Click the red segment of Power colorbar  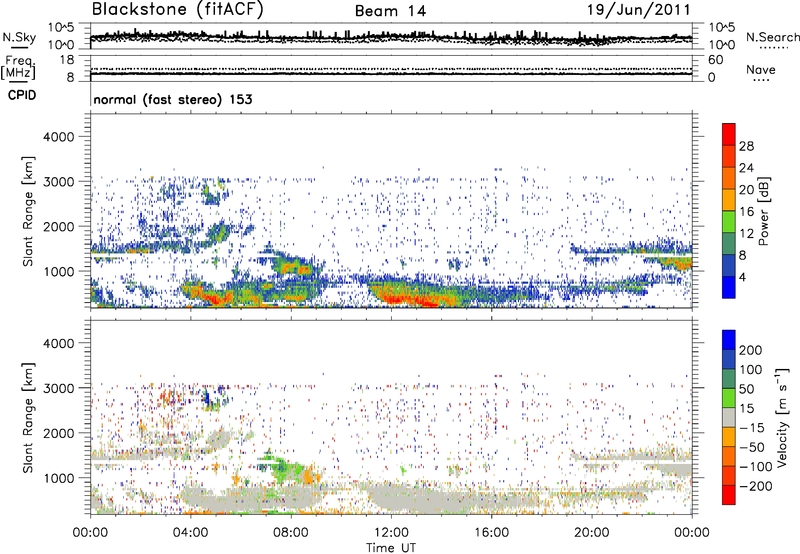pyautogui.click(x=729, y=132)
